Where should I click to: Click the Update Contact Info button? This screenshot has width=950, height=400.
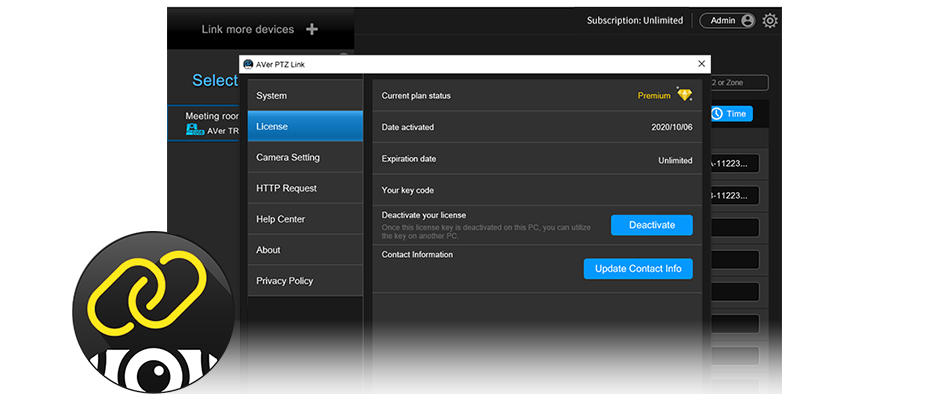638,268
